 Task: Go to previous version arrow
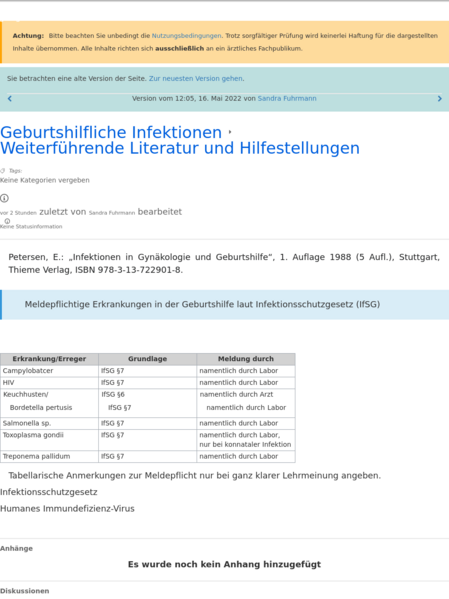[x=10, y=99]
